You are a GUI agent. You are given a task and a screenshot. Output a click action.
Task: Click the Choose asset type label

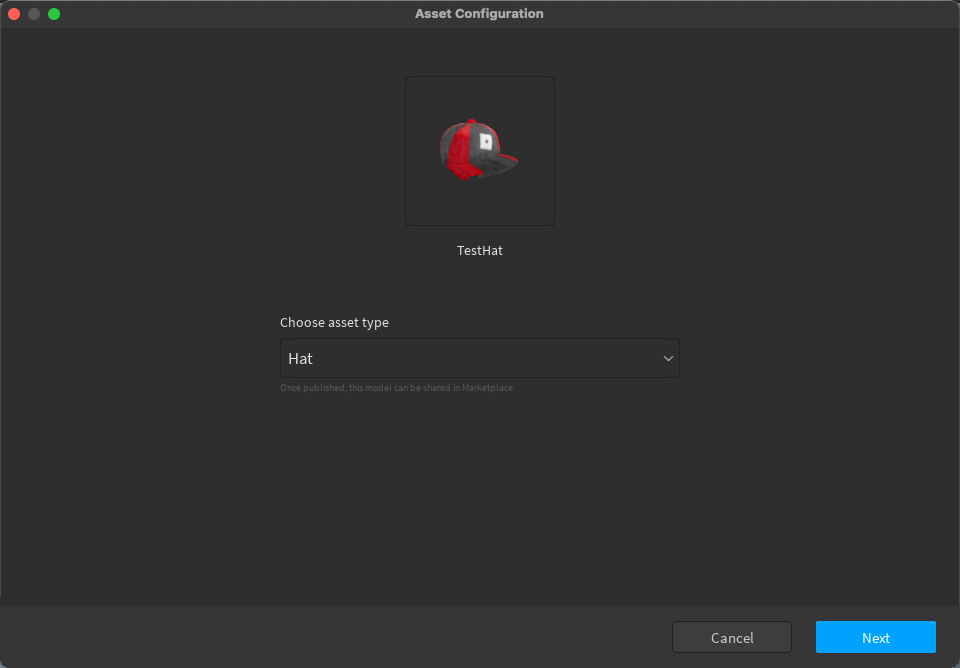[334, 323]
